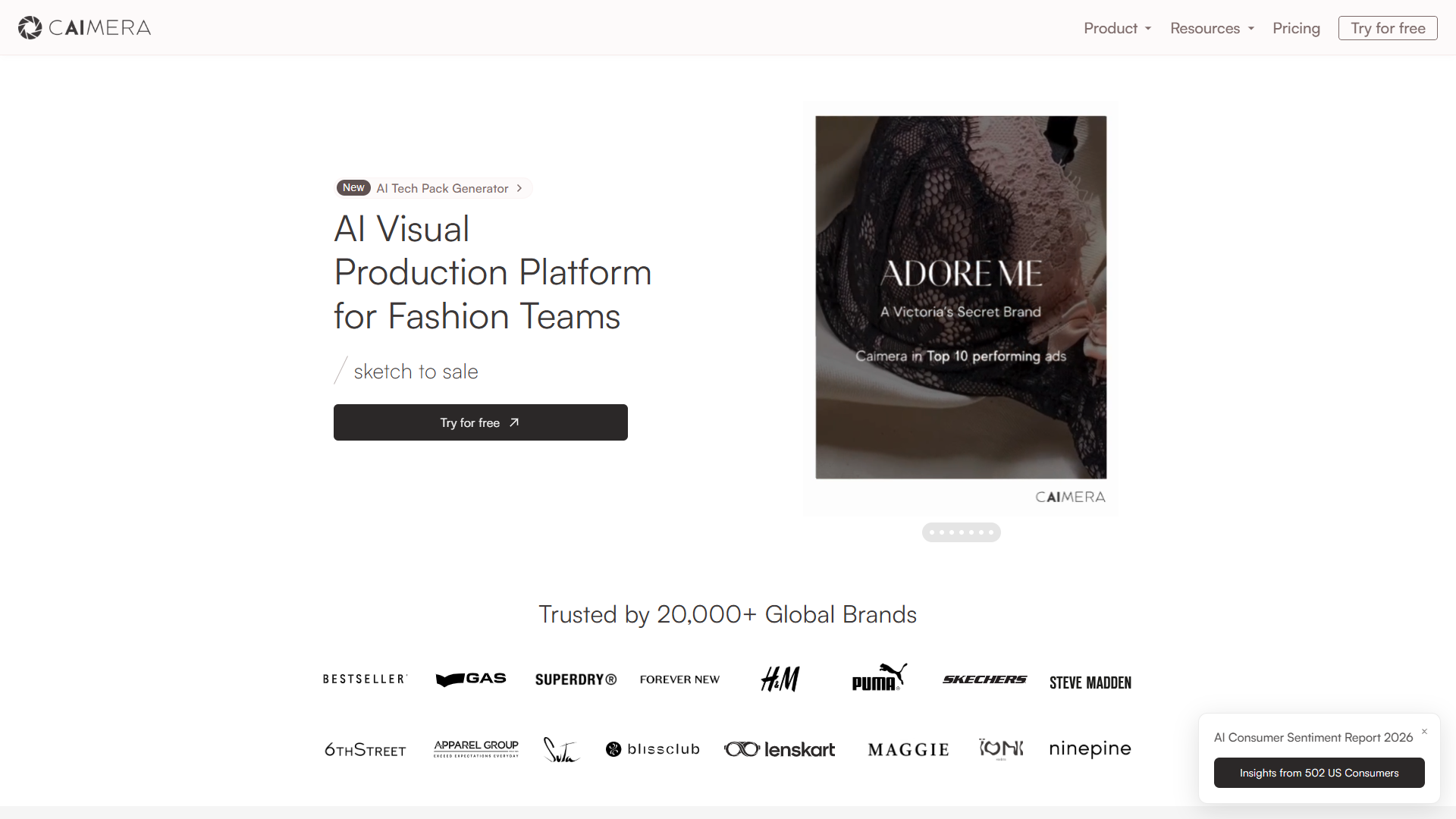
Task: Expand the Resources dropdown menu
Action: click(1212, 28)
